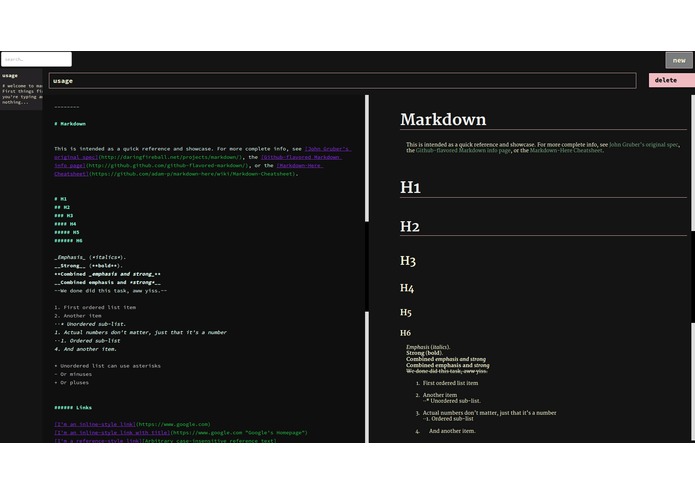Click 'Strong (bold).' in preview
Image resolution: width=695 pixels, height=494 pixels.
point(424,353)
